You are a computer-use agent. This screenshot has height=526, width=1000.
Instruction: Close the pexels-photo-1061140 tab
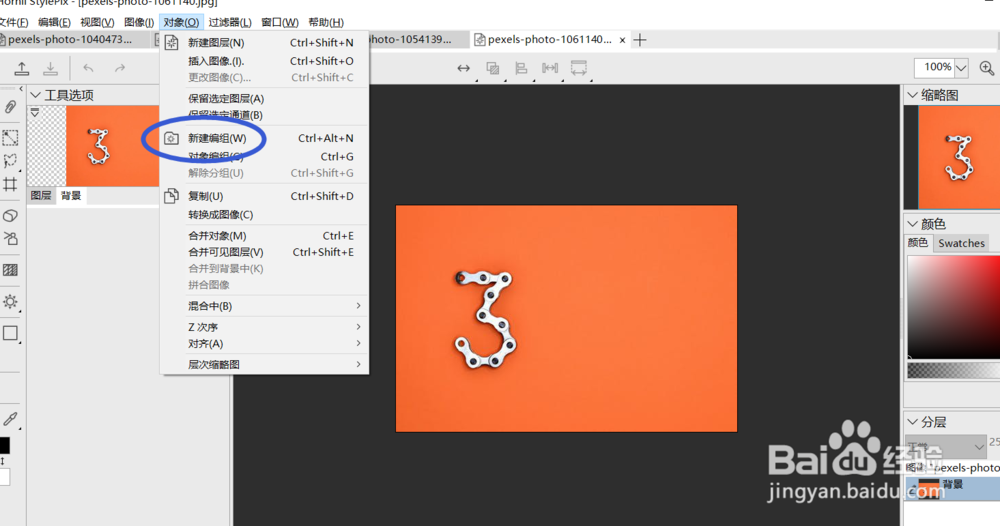click(622, 40)
